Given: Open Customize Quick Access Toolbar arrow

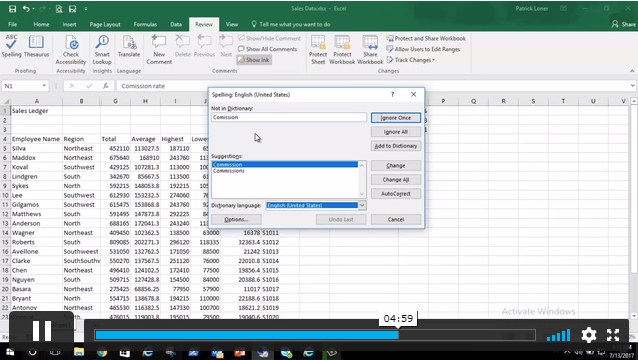Looking at the screenshot, I should pos(86,9).
